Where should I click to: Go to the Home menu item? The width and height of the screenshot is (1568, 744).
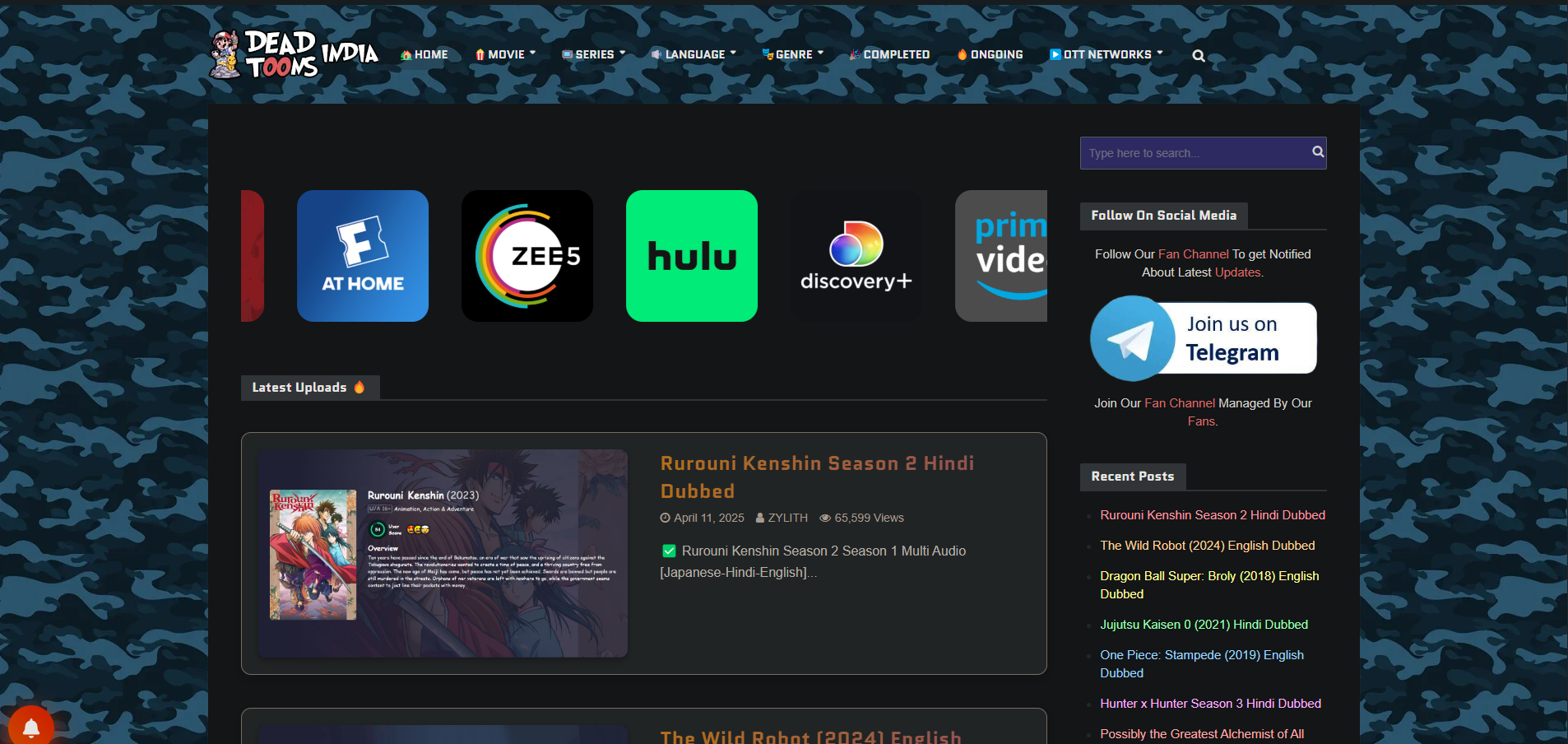(x=424, y=54)
